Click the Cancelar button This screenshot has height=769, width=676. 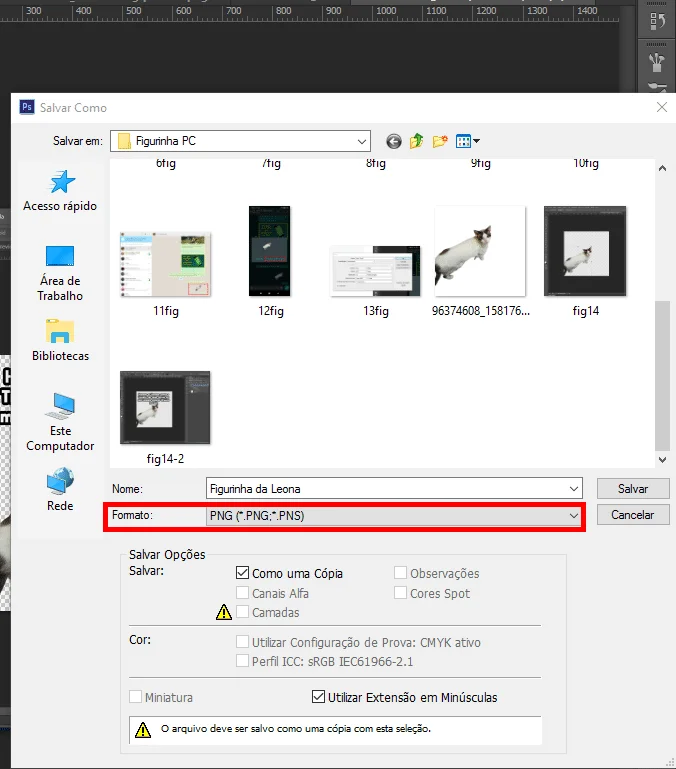click(x=632, y=515)
